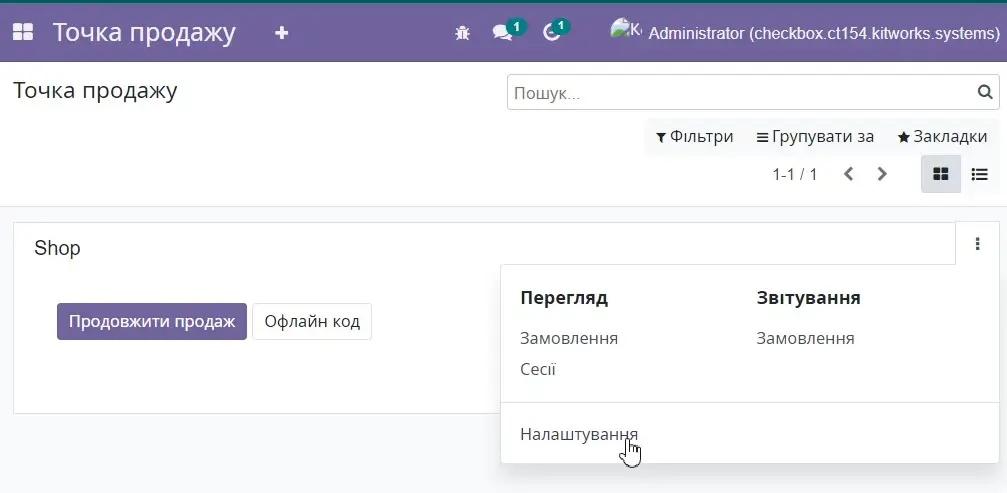The width and height of the screenshot is (1007, 493).
Task: Open the apps grid home menu
Action: [22, 32]
